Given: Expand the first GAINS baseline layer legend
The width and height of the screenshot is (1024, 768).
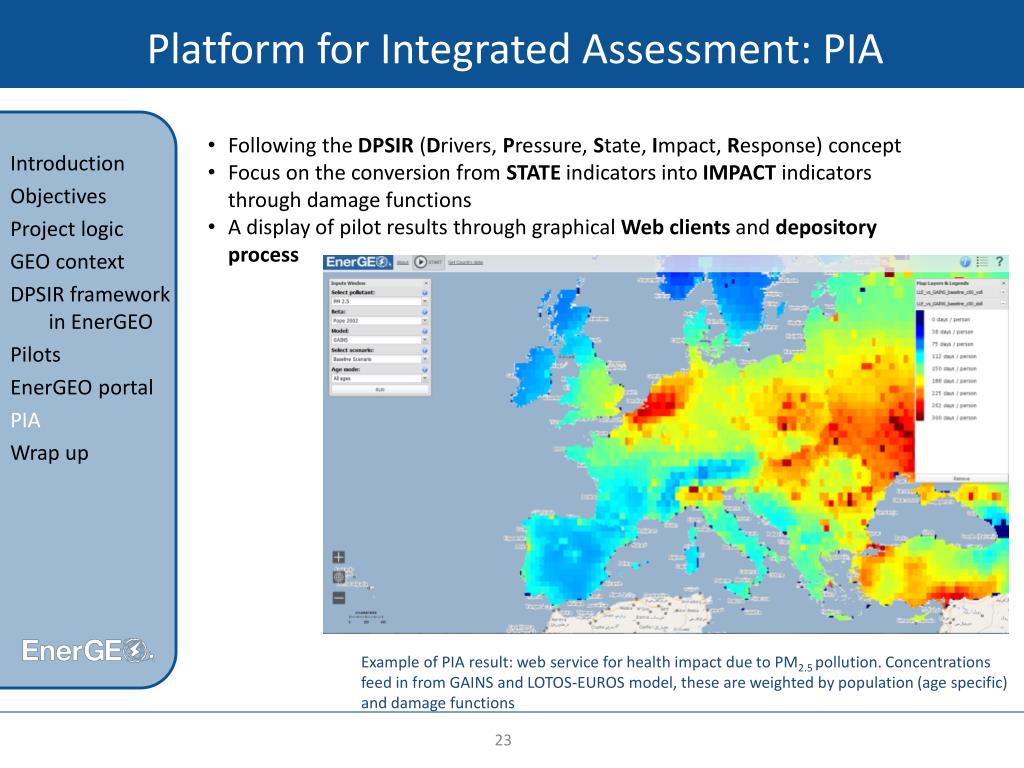Looking at the screenshot, I should [1004, 293].
